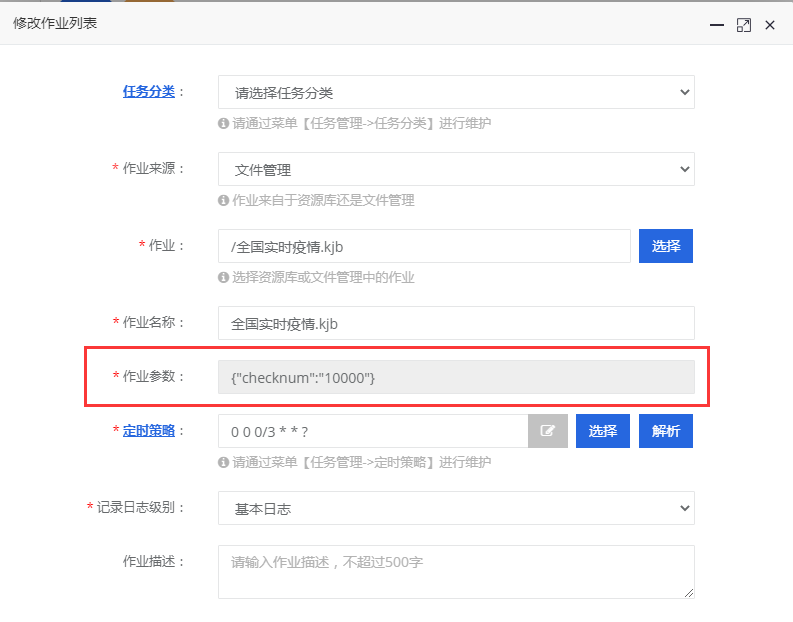Open the 请选择任务分类 dropdown

[456, 92]
